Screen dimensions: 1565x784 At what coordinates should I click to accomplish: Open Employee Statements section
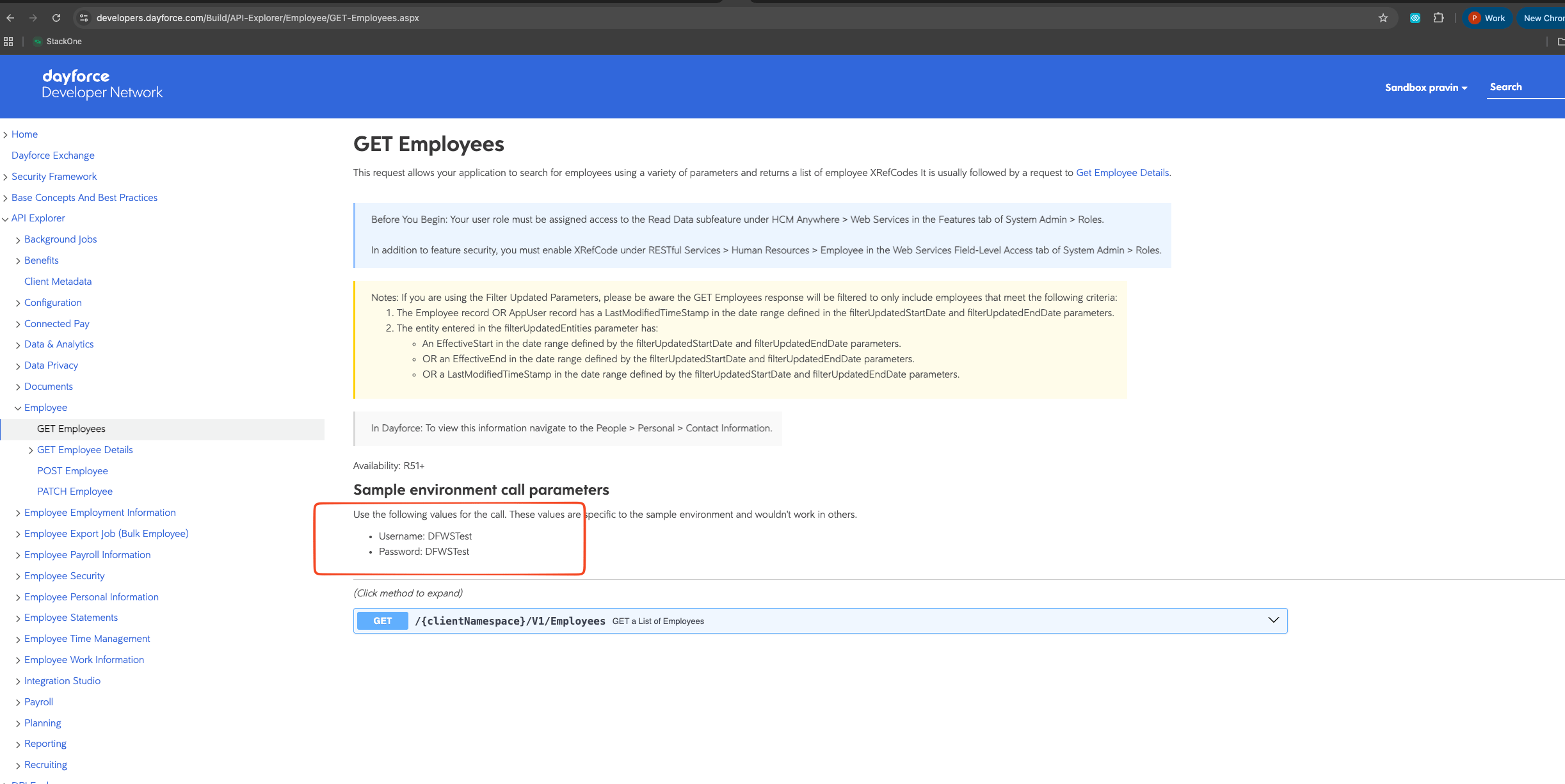71,618
